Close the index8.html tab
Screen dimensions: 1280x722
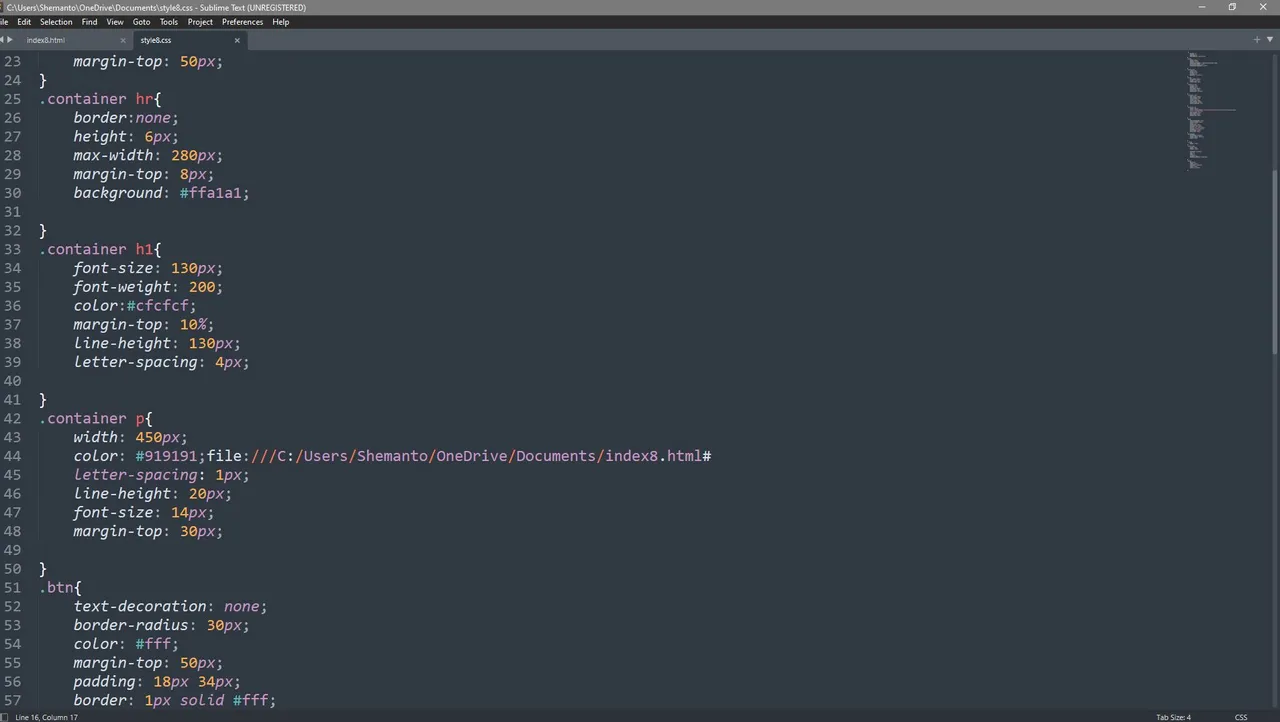123,40
